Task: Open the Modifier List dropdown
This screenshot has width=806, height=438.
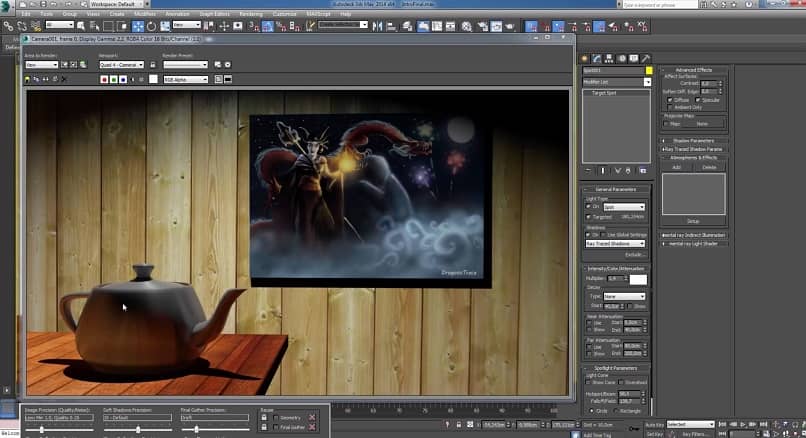Action: point(617,82)
